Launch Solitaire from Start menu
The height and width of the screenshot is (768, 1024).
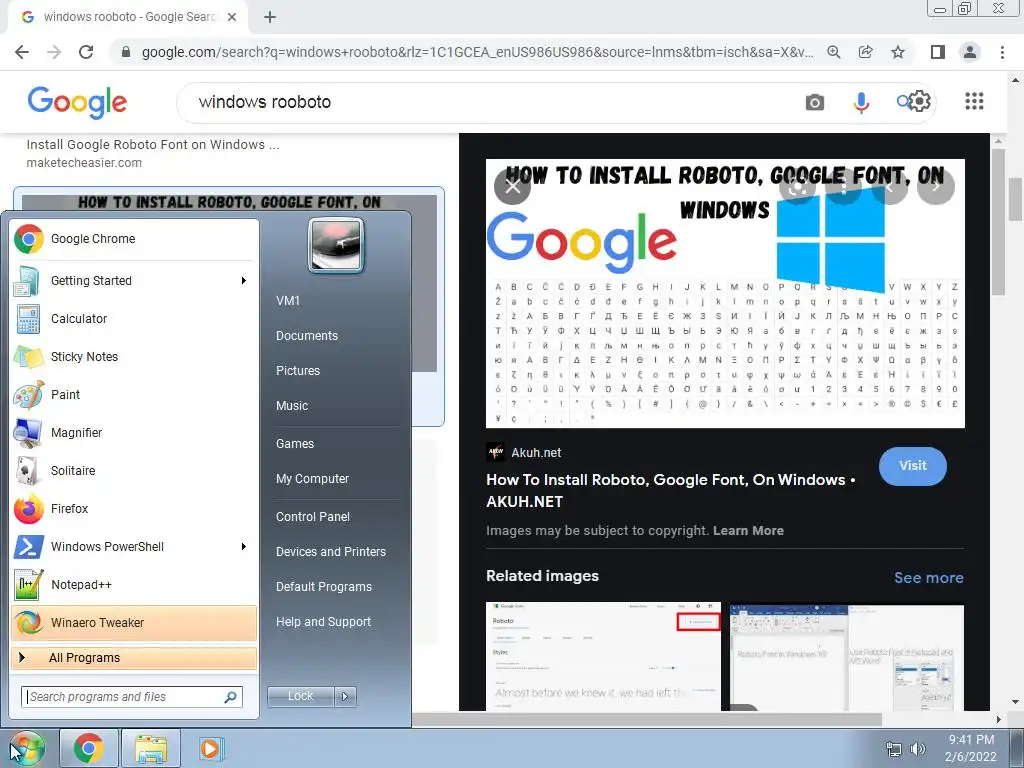[135, 470]
